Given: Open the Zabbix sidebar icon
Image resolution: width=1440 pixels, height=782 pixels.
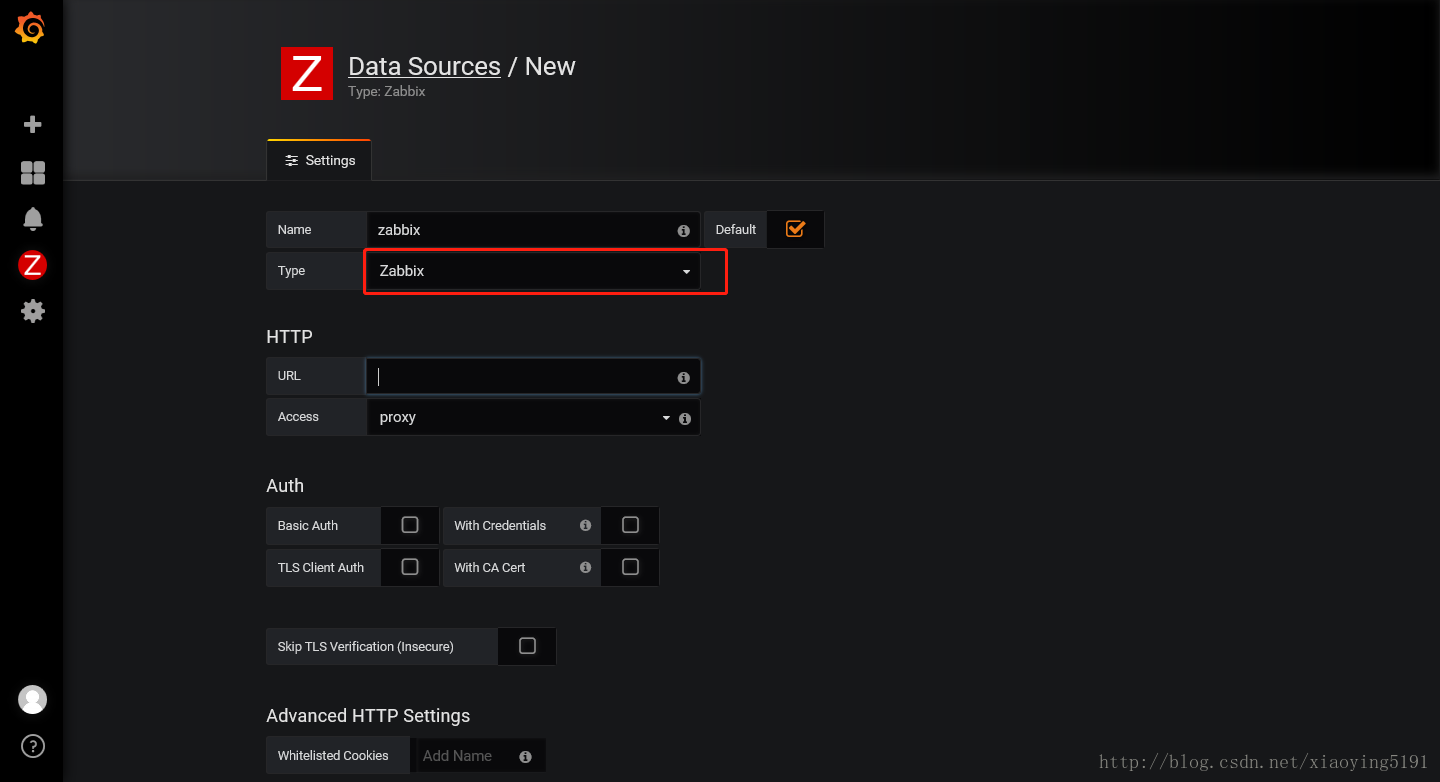Looking at the screenshot, I should click(x=33, y=265).
